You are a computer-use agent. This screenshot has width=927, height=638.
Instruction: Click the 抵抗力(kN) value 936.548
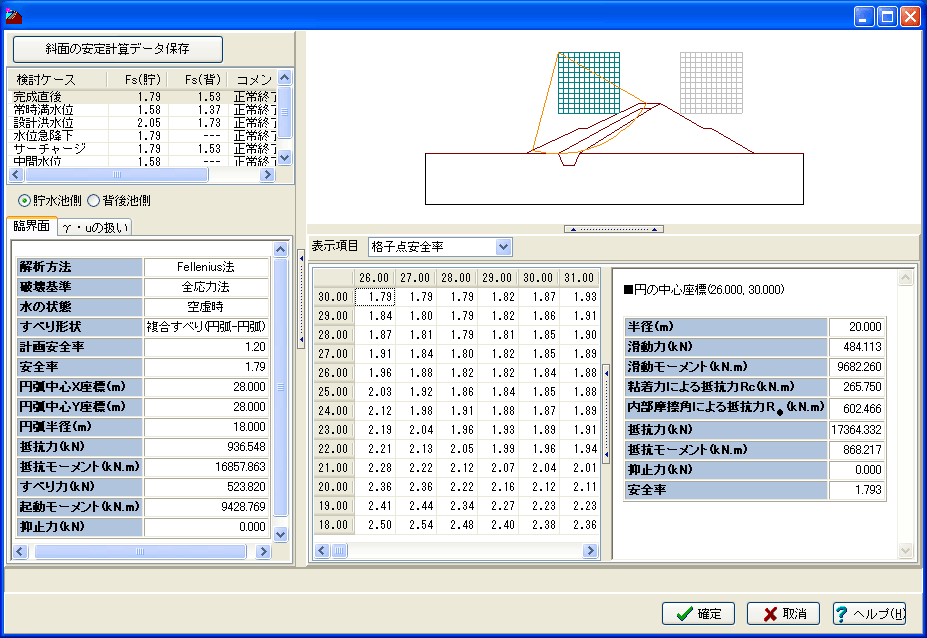point(206,447)
